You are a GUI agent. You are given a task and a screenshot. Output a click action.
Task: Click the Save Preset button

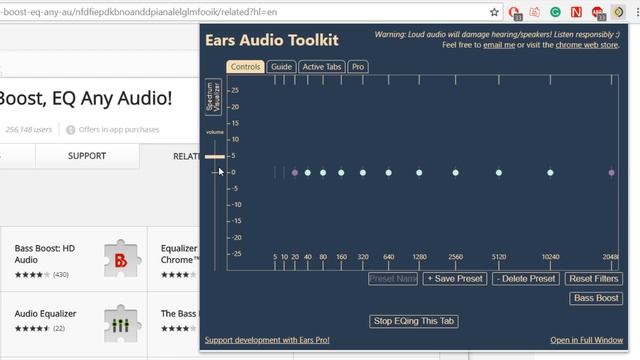click(455, 279)
